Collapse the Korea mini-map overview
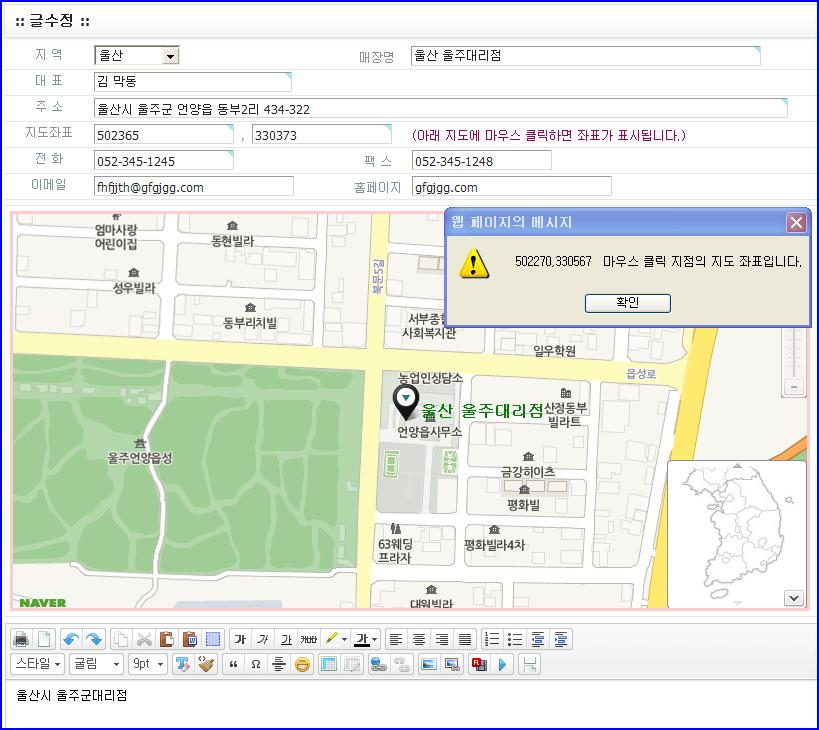The image size is (819, 730). [x=794, y=598]
